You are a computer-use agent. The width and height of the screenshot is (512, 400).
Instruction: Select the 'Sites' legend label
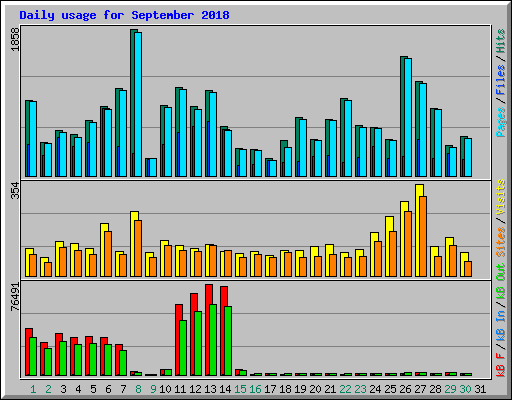(501, 242)
